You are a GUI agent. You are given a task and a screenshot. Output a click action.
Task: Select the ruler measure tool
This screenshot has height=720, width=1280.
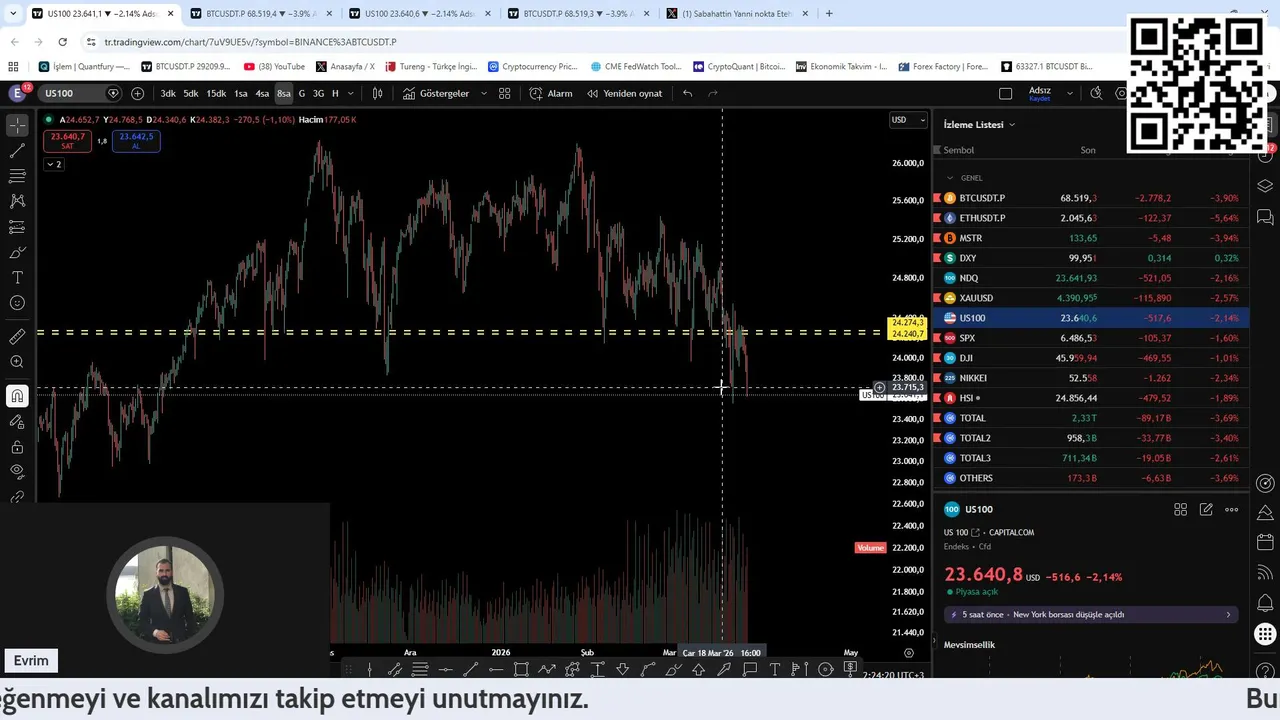pos(17,337)
